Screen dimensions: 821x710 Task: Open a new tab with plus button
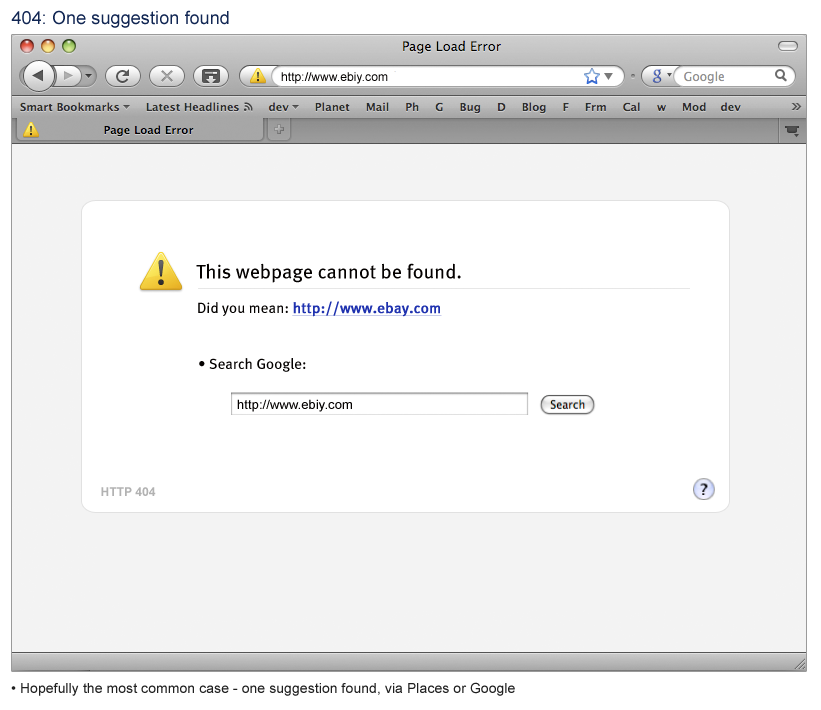(x=279, y=129)
